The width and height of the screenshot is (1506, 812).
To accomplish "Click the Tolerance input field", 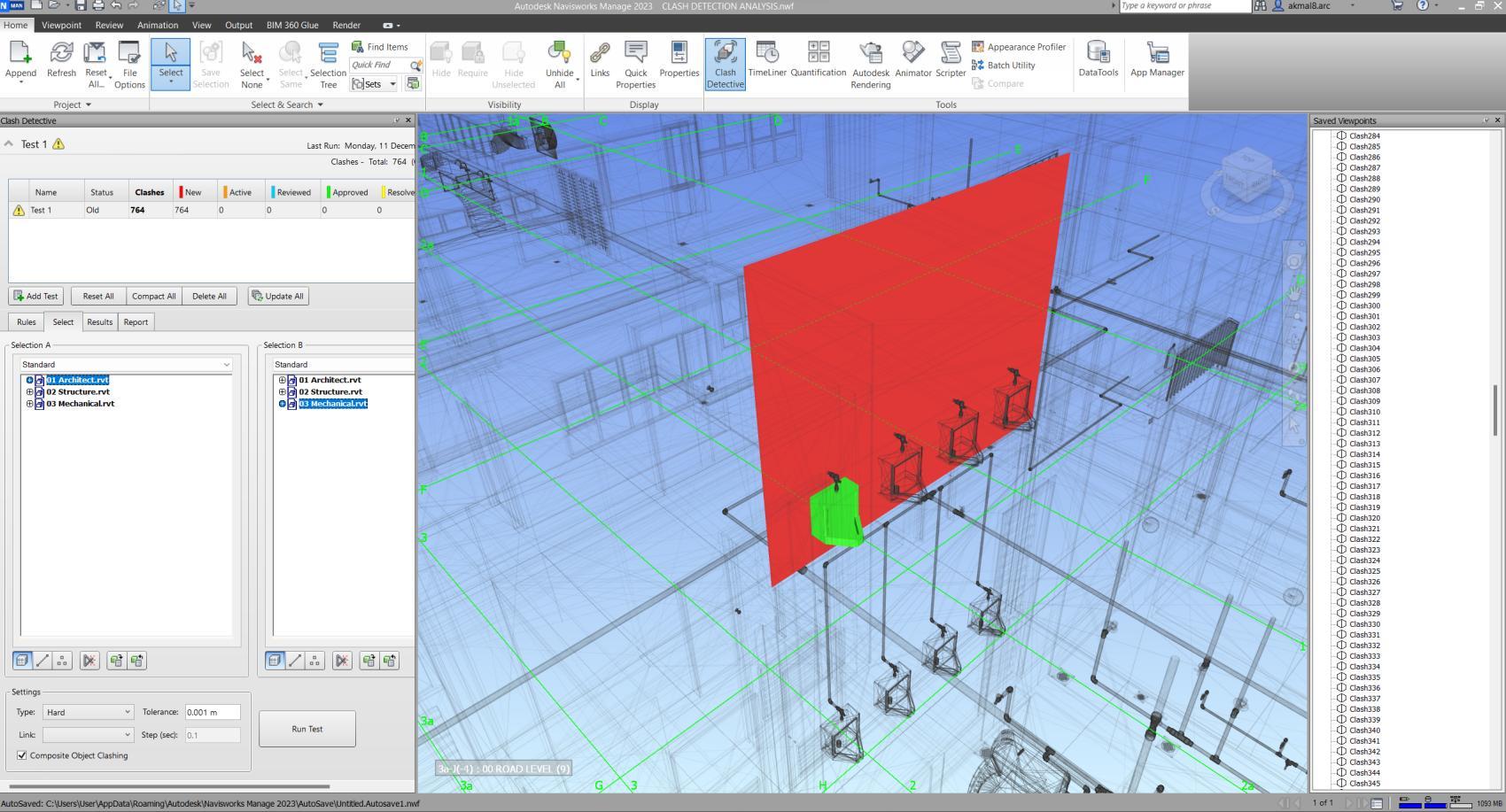I will tap(212, 712).
